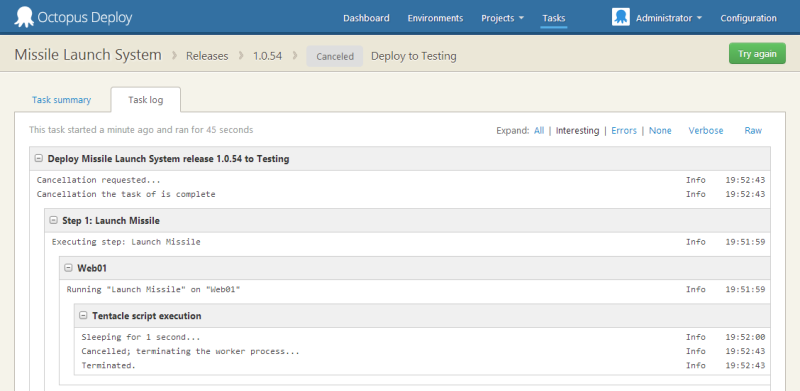Expand only Errors in the log
Image resolution: width=800 pixels, height=391 pixels.
pos(624,131)
